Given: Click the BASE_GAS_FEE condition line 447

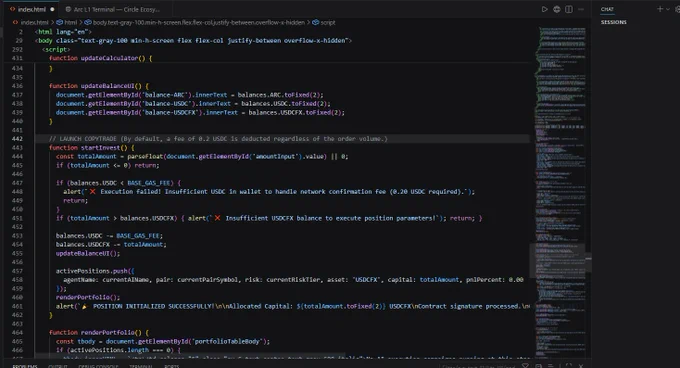Looking at the screenshot, I should [x=118, y=183].
